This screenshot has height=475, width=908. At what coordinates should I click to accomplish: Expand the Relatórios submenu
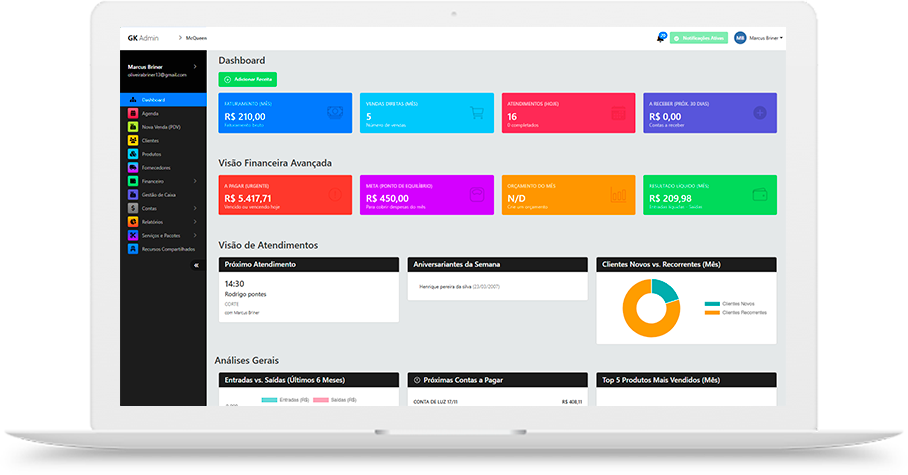click(x=160, y=222)
